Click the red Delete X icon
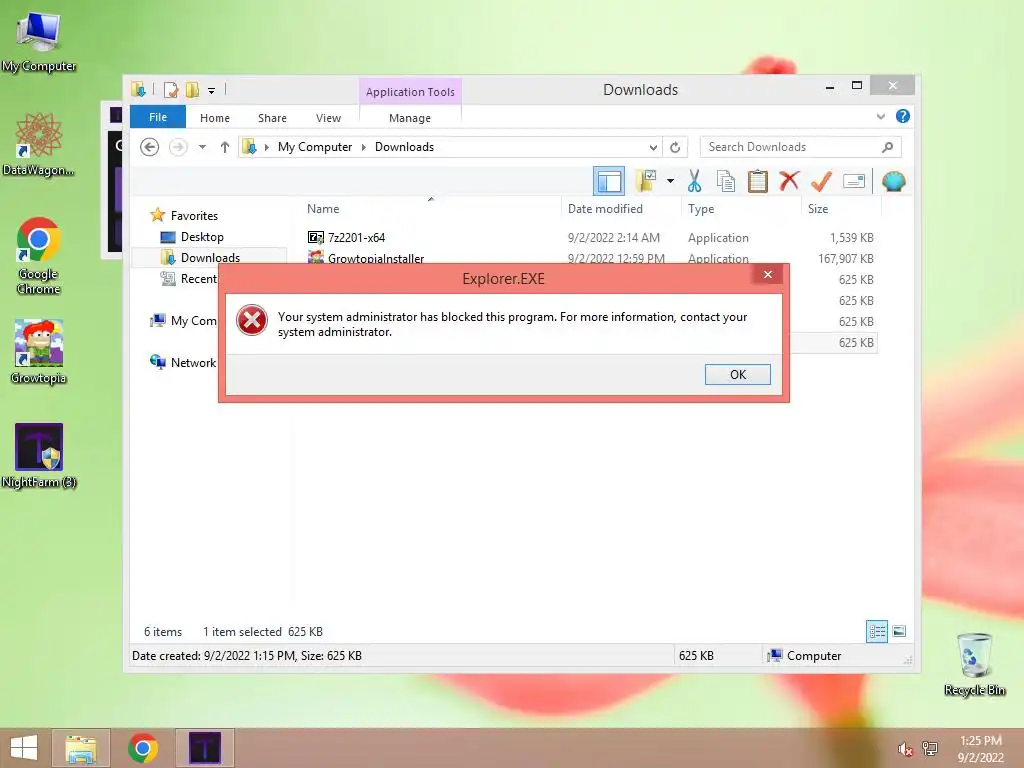The width and height of the screenshot is (1024, 768). tap(789, 180)
